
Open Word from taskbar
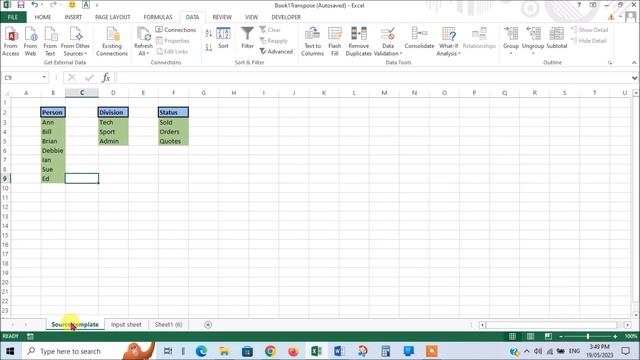coord(339,351)
